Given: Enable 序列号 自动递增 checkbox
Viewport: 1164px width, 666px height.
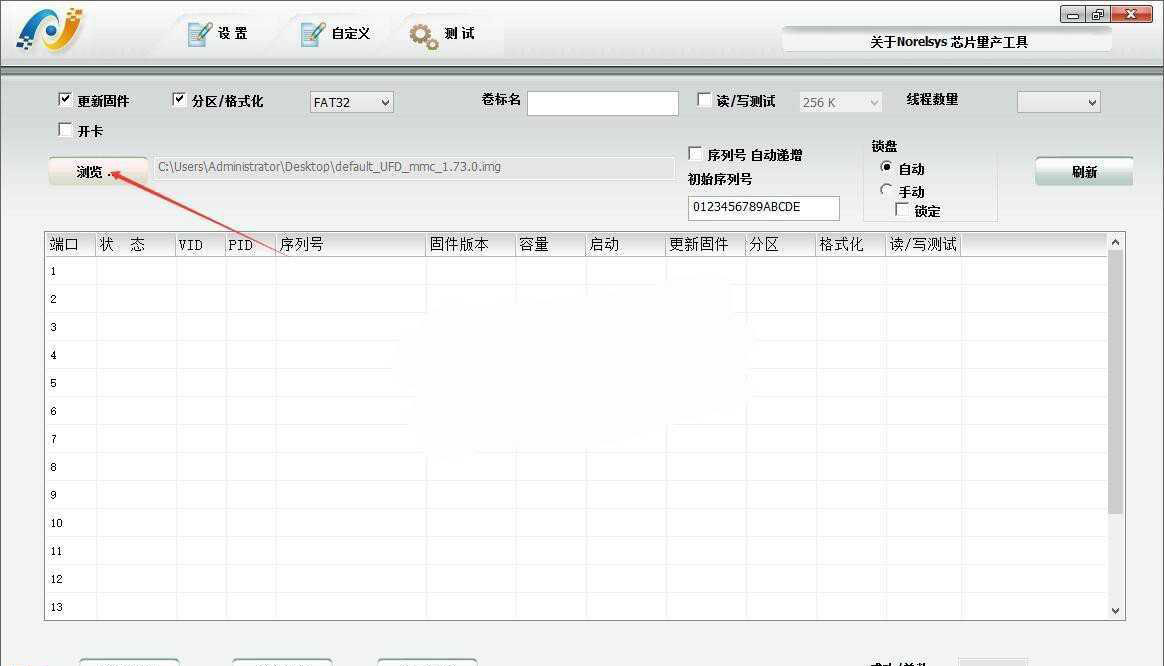Looking at the screenshot, I should [696, 154].
